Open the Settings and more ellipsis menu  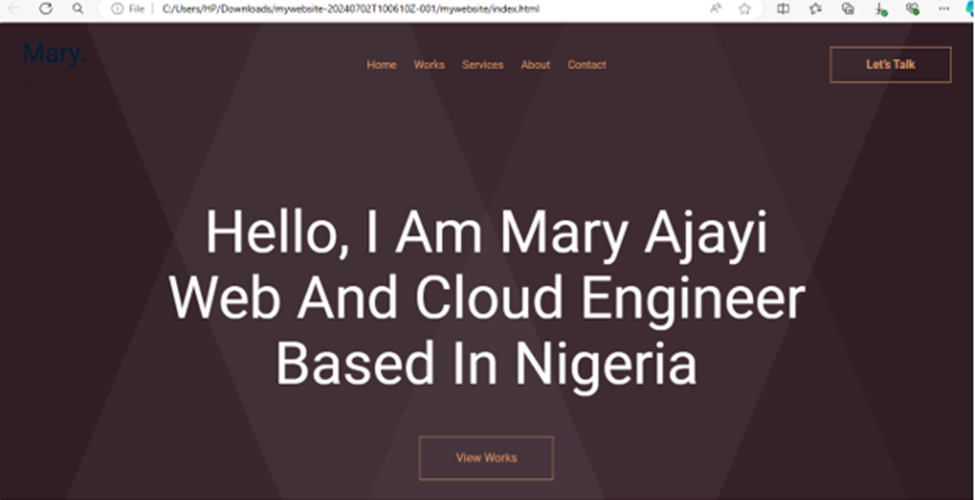(x=944, y=8)
